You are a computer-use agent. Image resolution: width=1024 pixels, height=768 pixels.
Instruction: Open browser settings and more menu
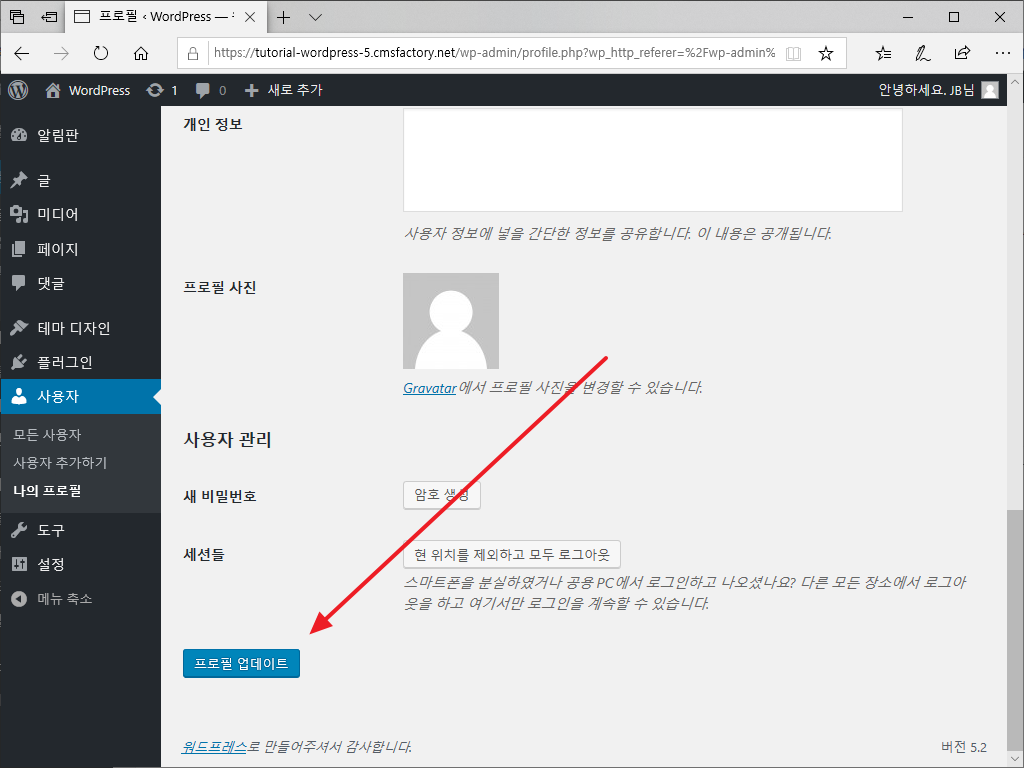pos(1002,54)
